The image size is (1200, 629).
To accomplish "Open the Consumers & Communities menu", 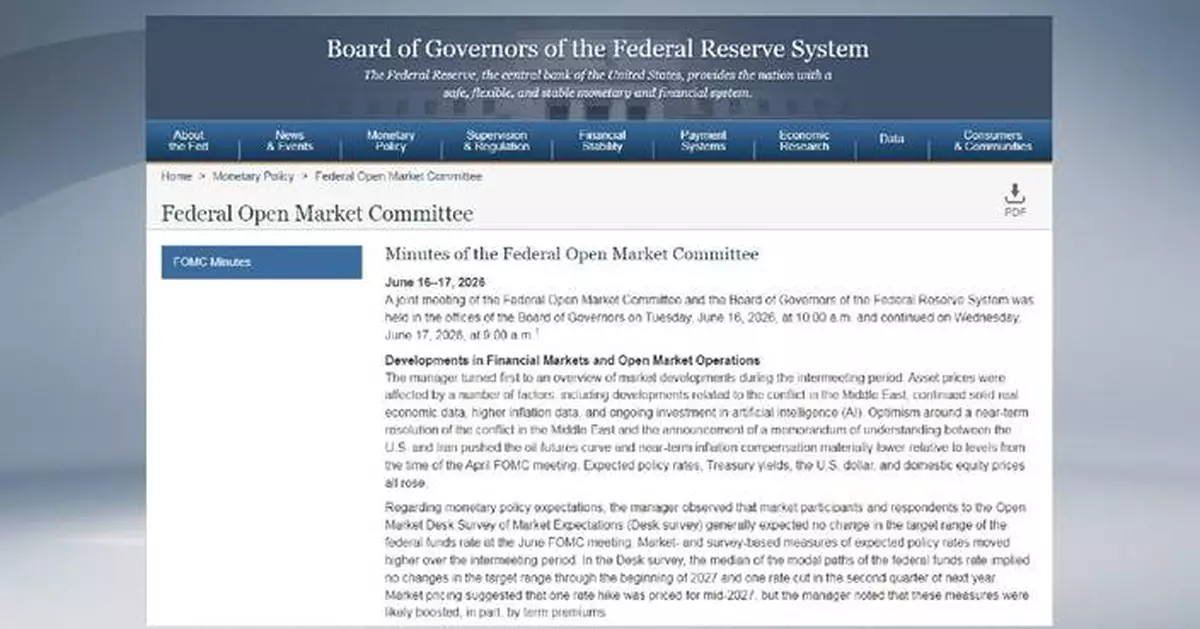I will click(992, 141).
